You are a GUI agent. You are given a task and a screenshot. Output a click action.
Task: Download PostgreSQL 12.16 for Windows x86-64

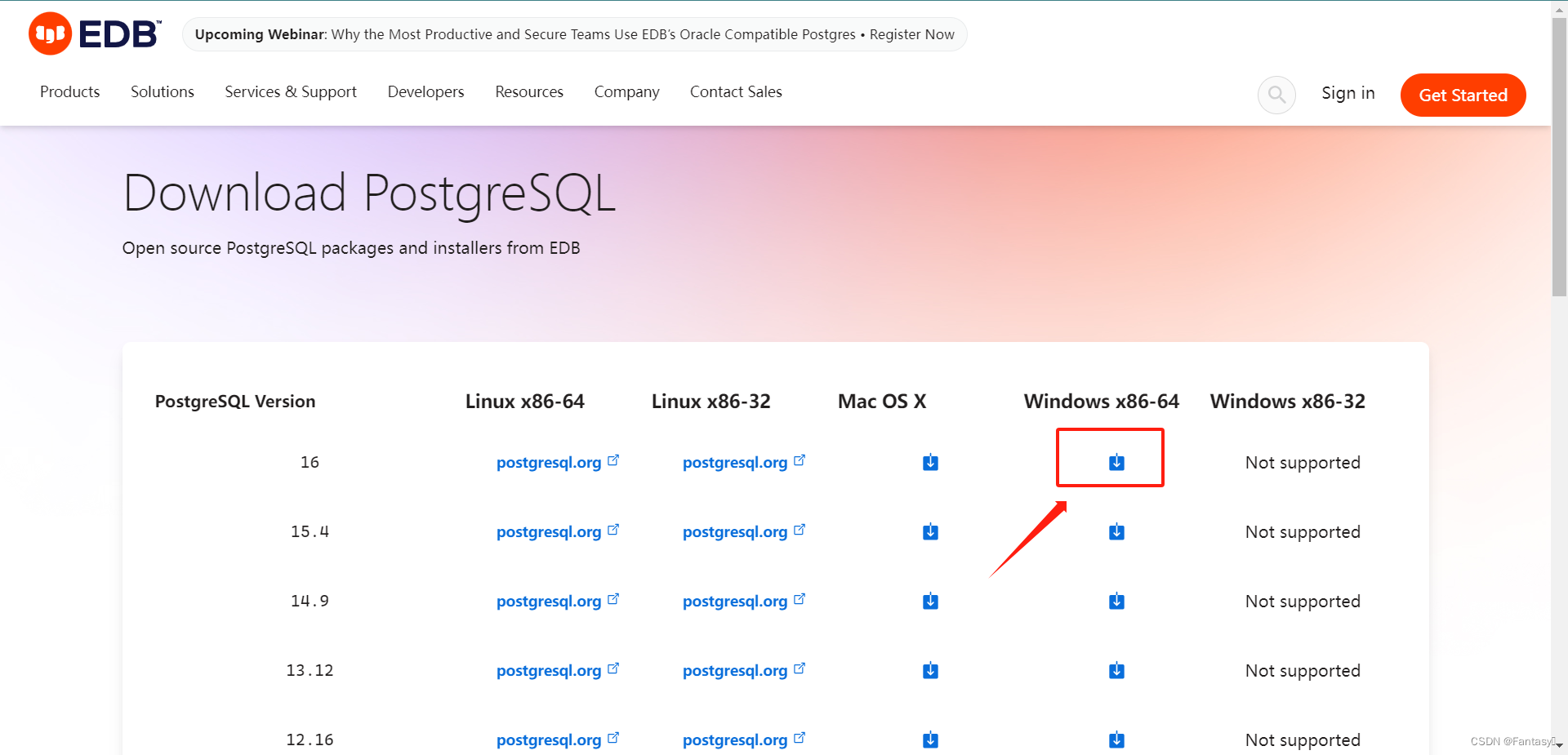coord(1116,740)
